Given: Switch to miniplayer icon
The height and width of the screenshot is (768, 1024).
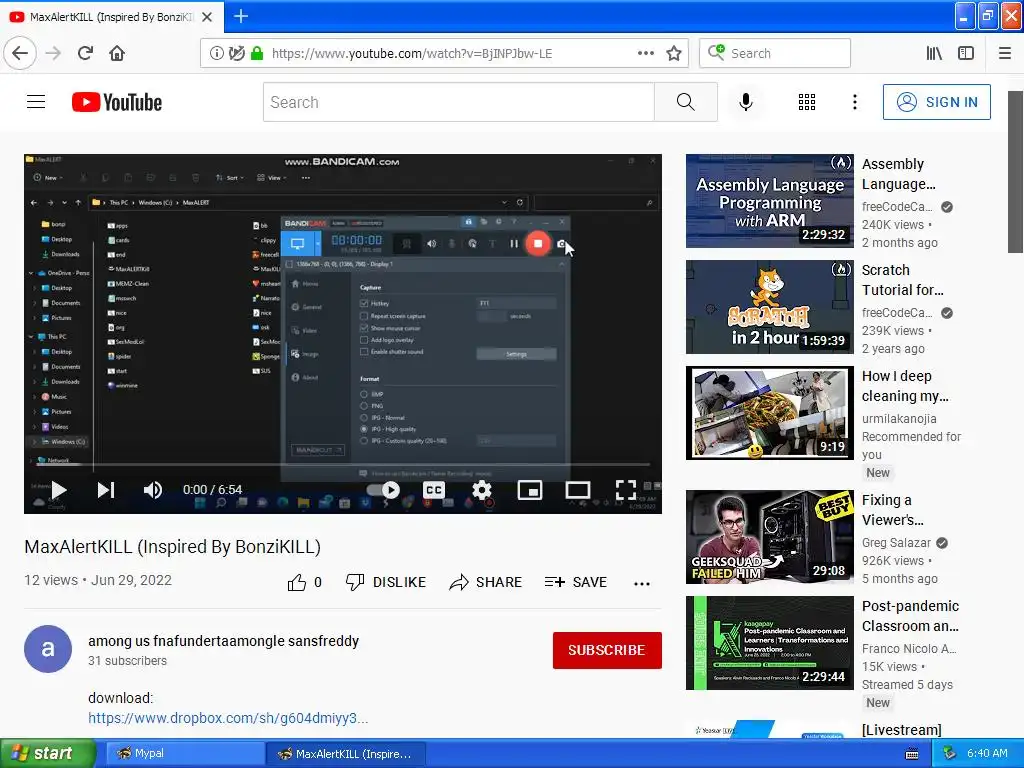Looking at the screenshot, I should [x=530, y=490].
